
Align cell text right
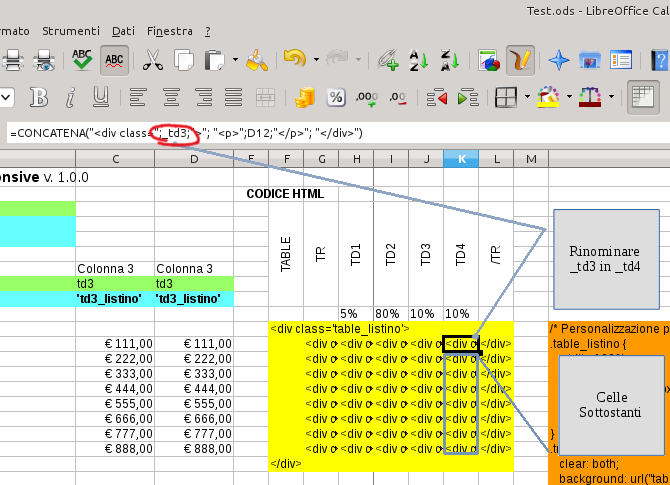[203, 97]
